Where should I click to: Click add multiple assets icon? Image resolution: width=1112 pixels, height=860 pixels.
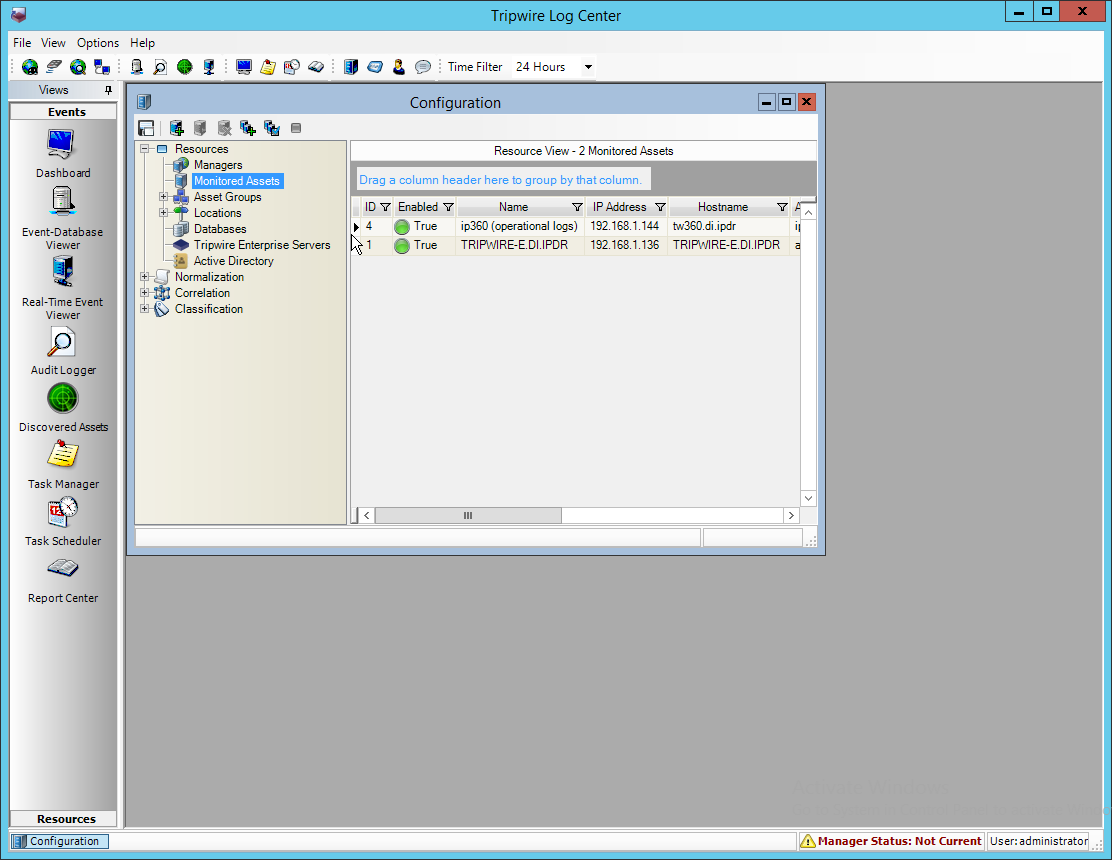(248, 128)
